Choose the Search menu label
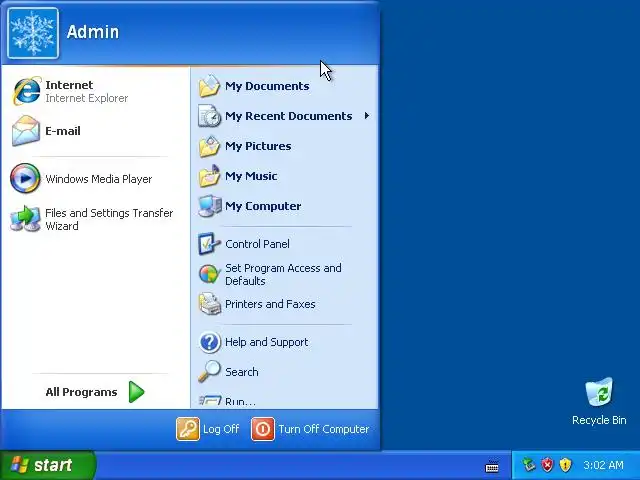The height and width of the screenshot is (480, 640). [x=242, y=372]
